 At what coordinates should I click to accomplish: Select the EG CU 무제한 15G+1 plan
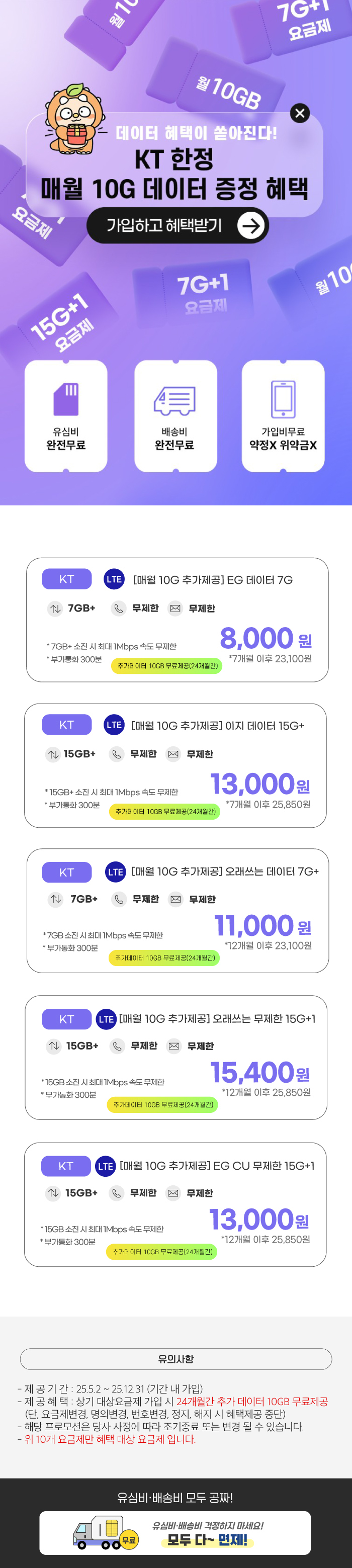pyautogui.click(x=175, y=1204)
